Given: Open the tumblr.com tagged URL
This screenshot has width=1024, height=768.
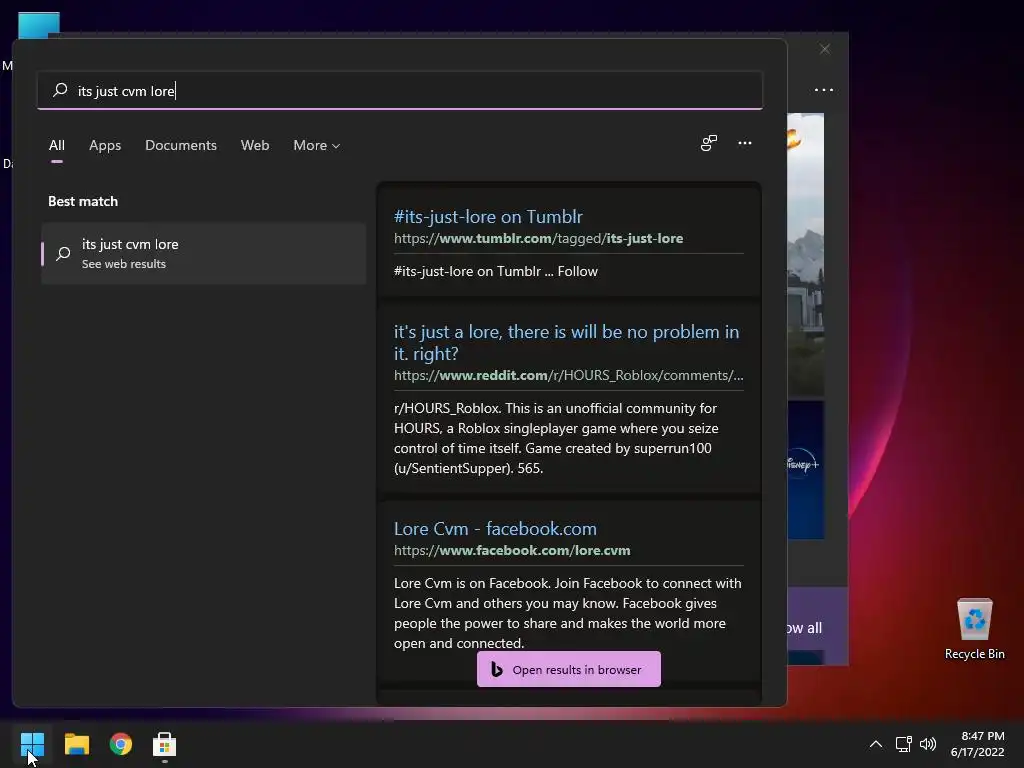Looking at the screenshot, I should click(538, 238).
